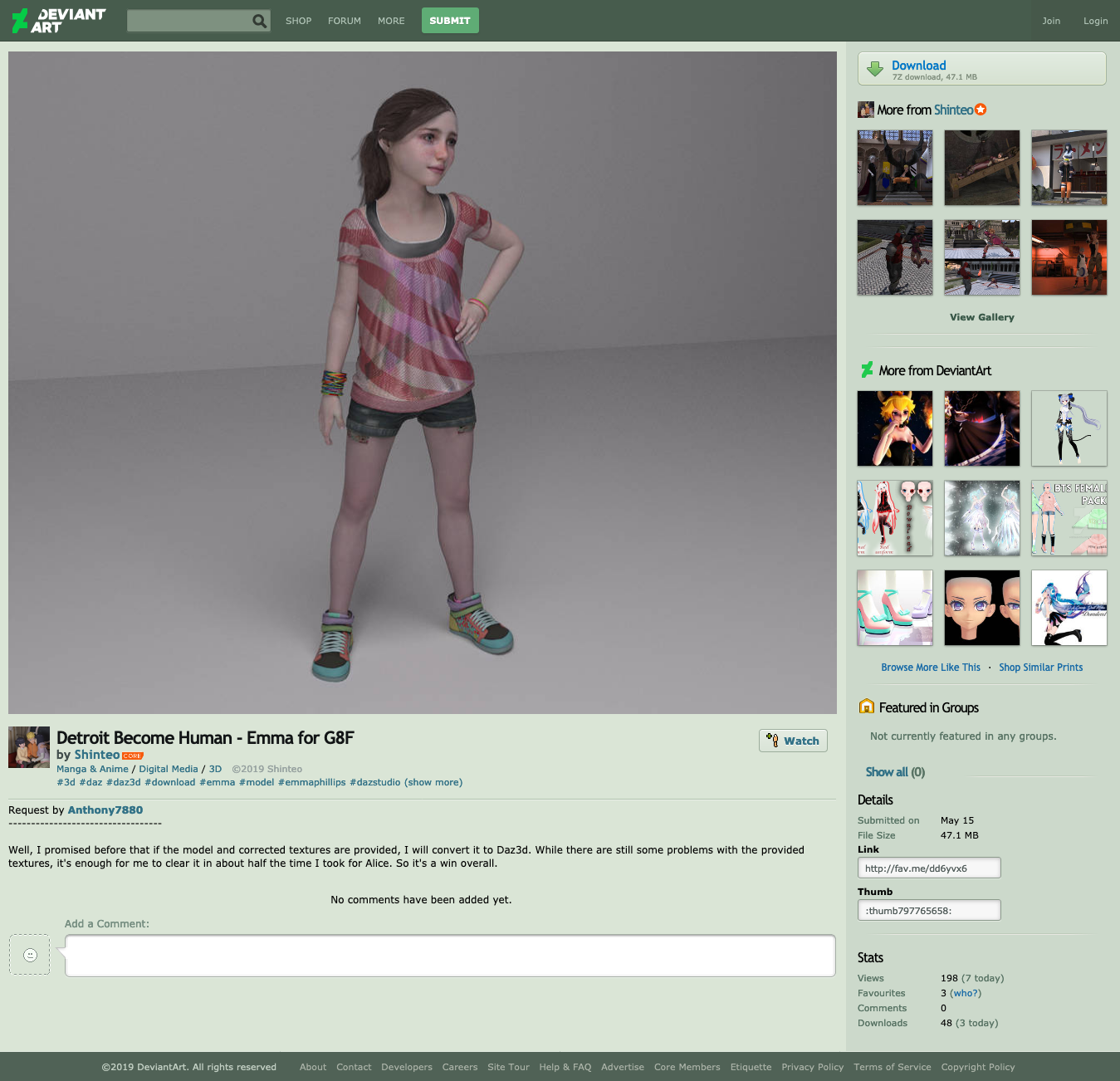Open the BTS Female Pack thumbnail
This screenshot has height=1081, width=1120.
pyautogui.click(x=1069, y=518)
